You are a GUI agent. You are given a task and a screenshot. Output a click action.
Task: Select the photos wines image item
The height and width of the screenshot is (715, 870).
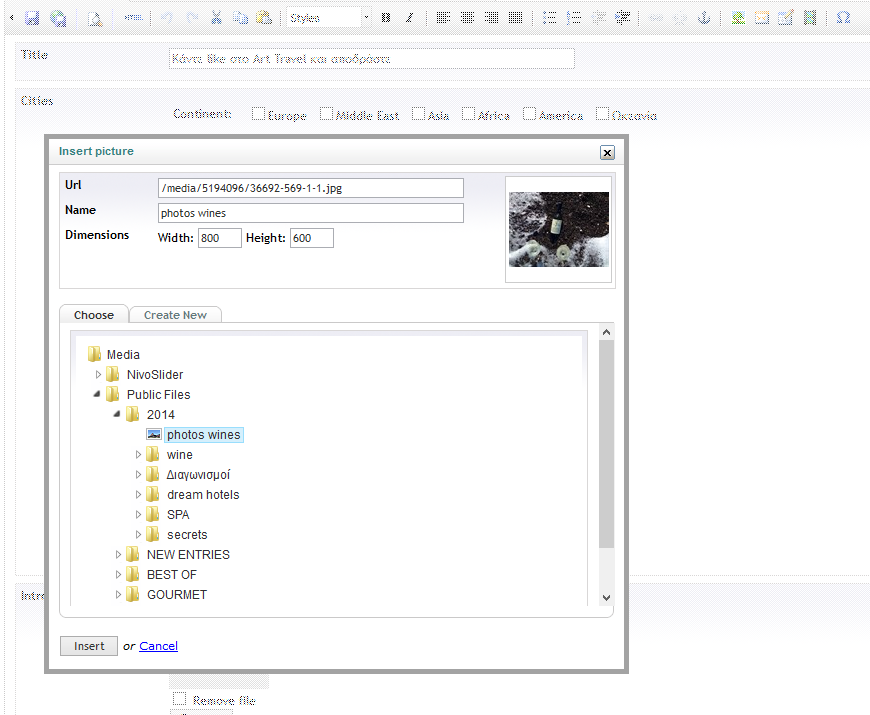pyautogui.click(x=204, y=435)
